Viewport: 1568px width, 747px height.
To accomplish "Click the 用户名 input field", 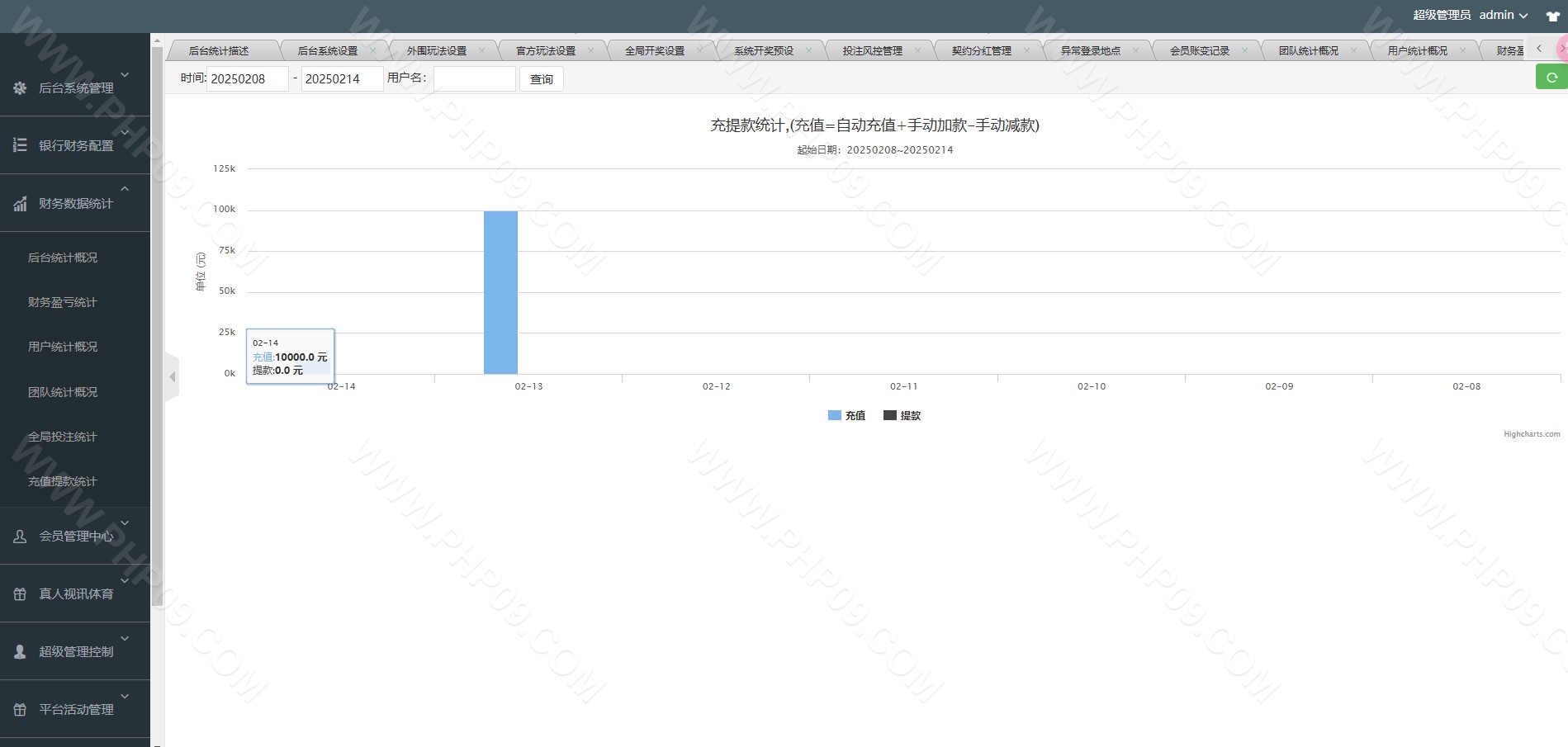I will [x=474, y=78].
